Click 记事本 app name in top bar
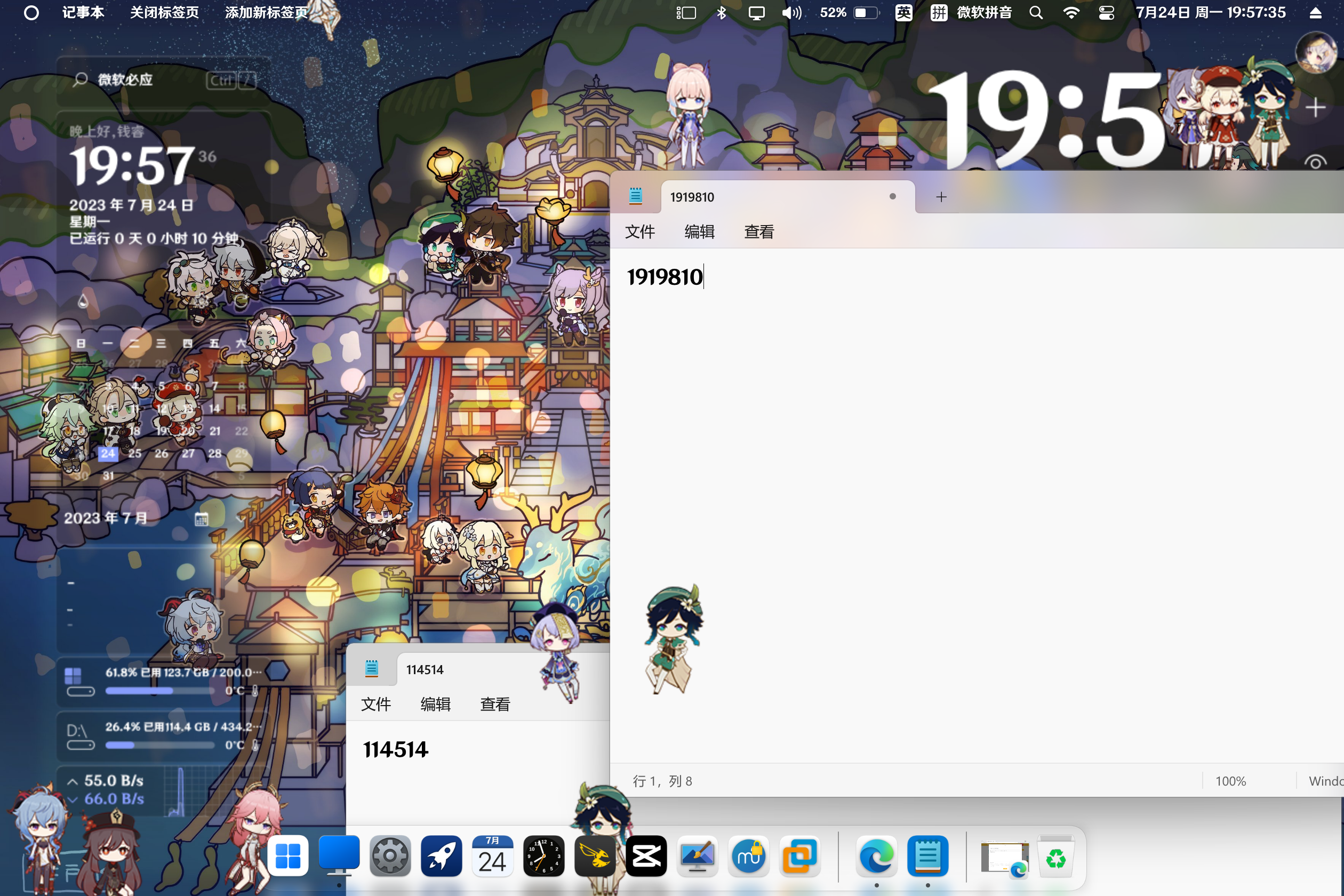 [x=83, y=13]
